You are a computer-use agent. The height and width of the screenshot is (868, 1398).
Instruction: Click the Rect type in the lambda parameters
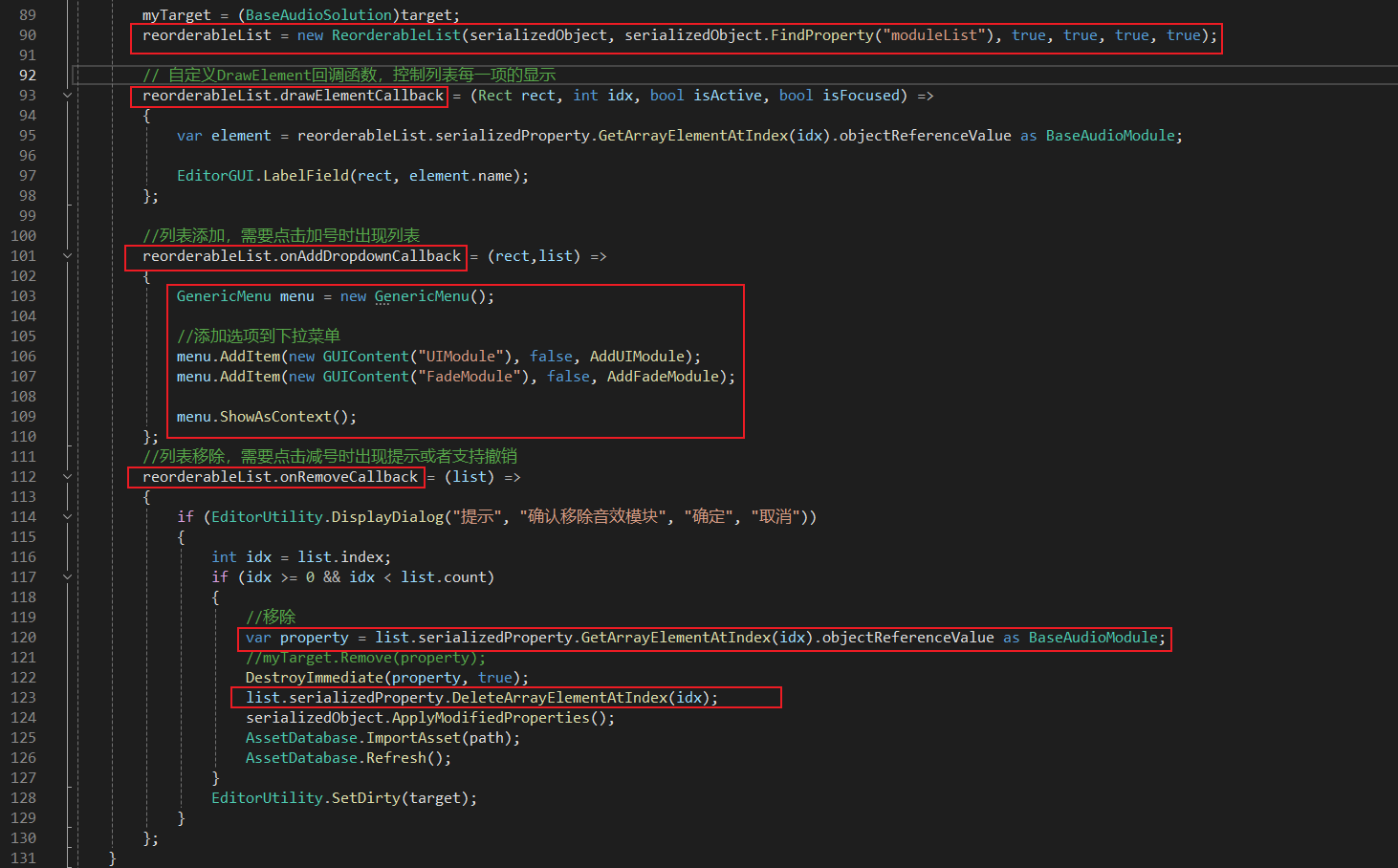click(495, 96)
